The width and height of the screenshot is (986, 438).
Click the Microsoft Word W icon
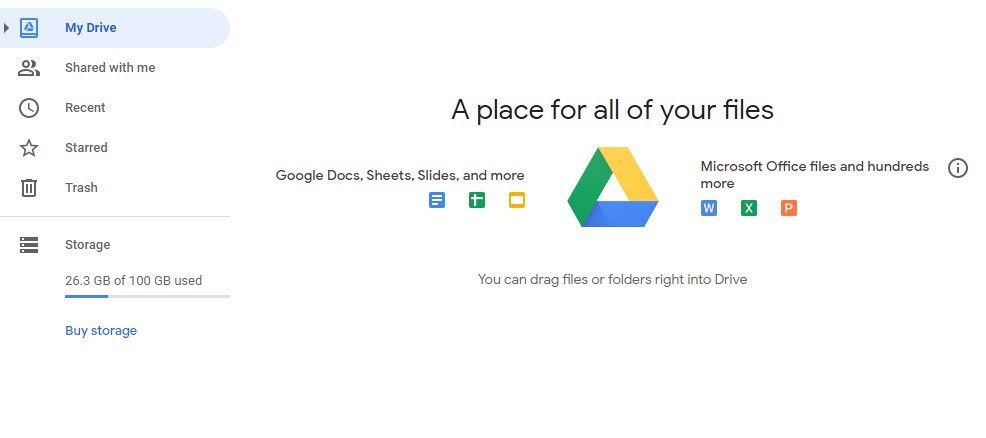[709, 208]
